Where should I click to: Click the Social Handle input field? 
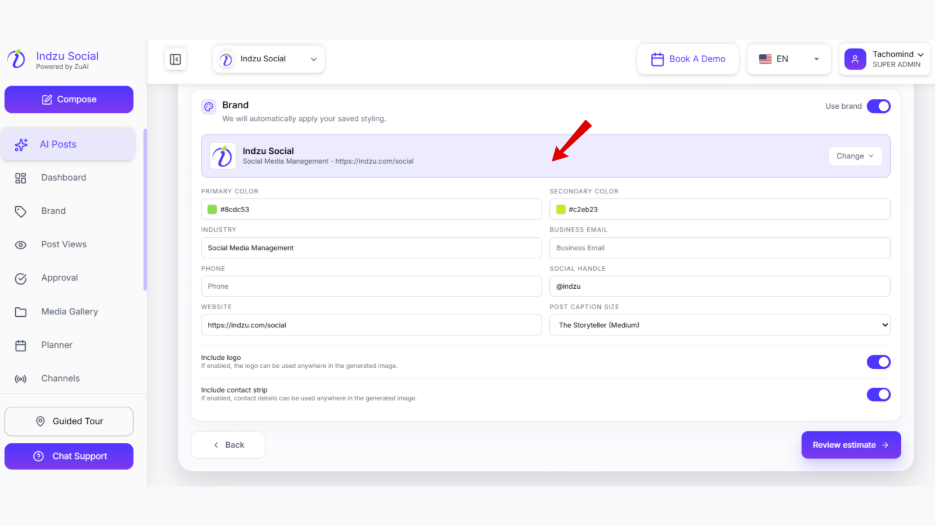click(x=719, y=287)
